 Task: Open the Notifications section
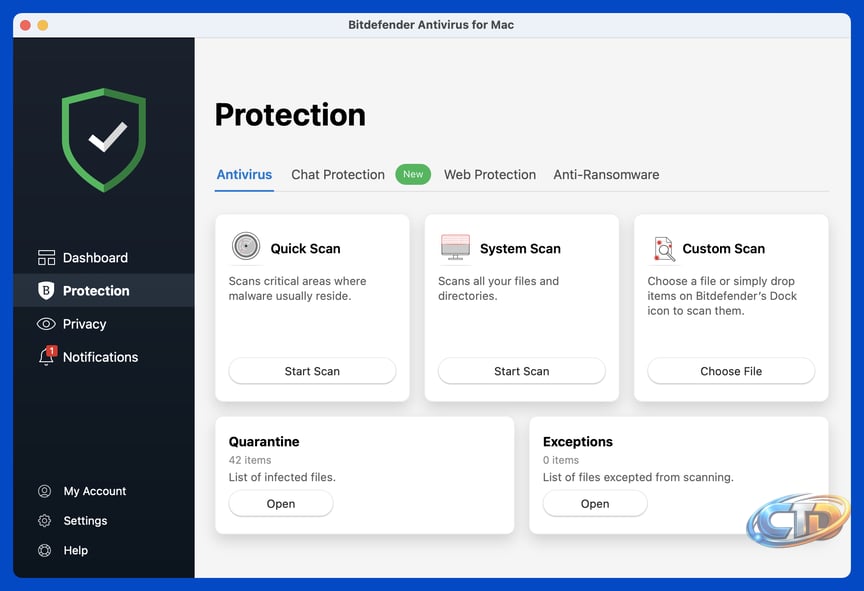click(104, 357)
